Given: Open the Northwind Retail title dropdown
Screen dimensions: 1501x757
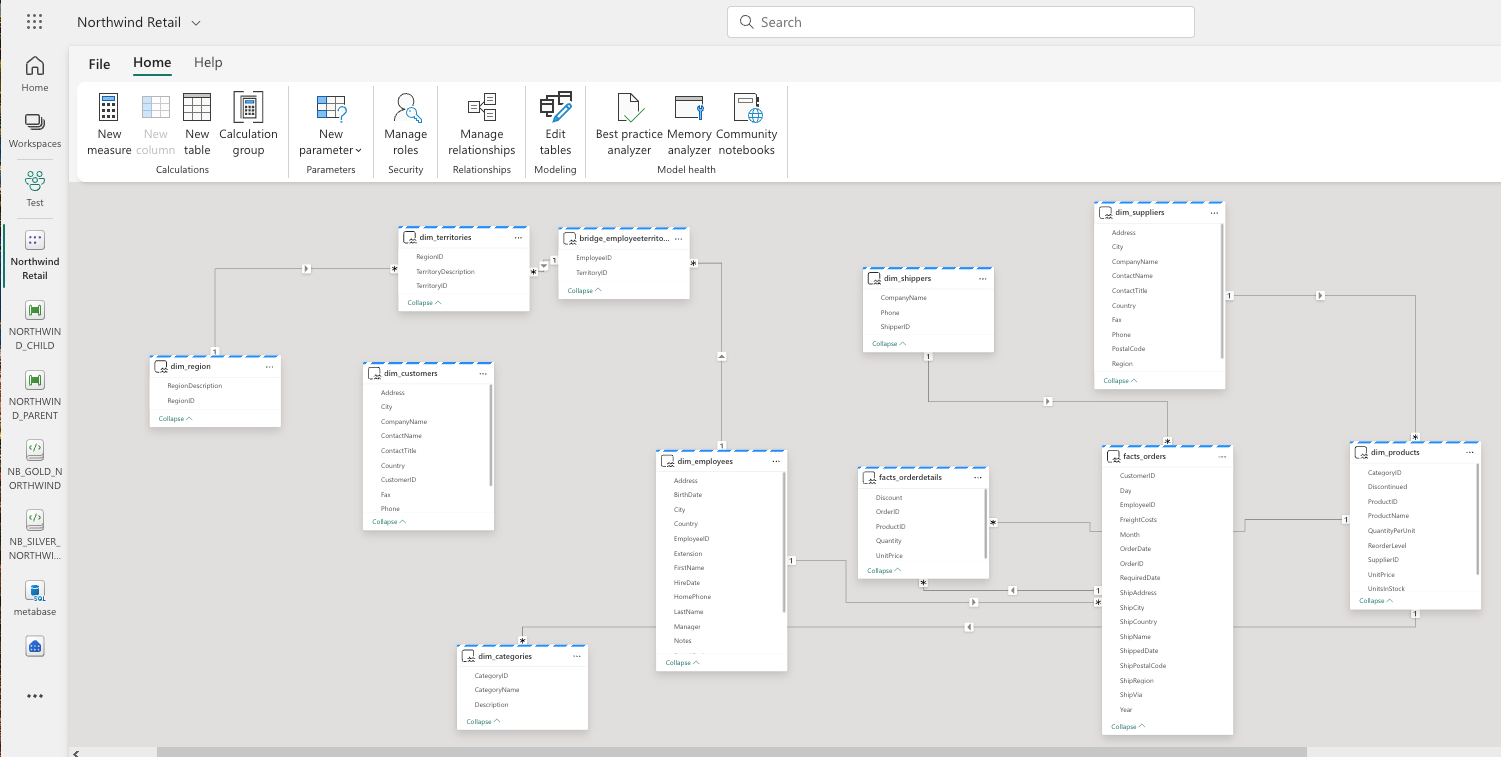Looking at the screenshot, I should pyautogui.click(x=195, y=22).
